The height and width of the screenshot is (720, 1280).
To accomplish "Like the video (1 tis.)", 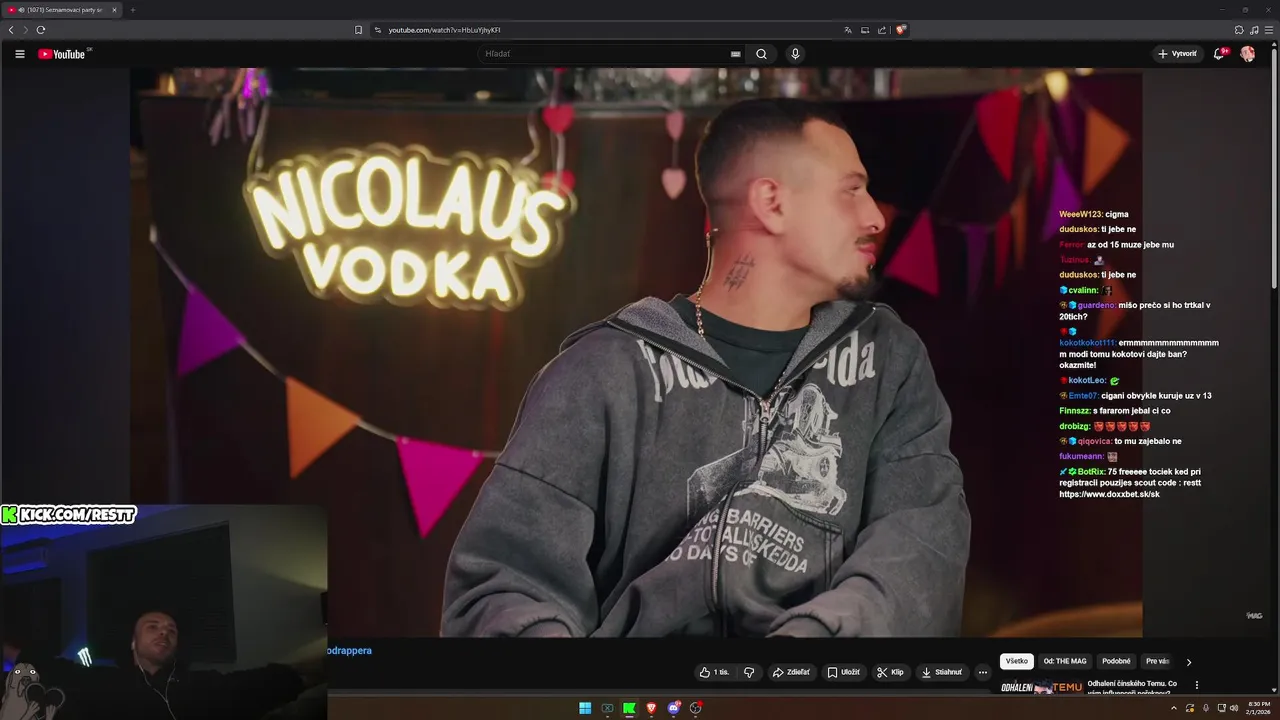I will 715,672.
